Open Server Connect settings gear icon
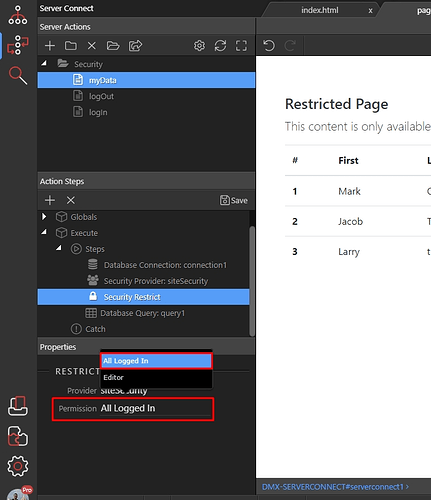This screenshot has width=431, height=500. point(199,46)
